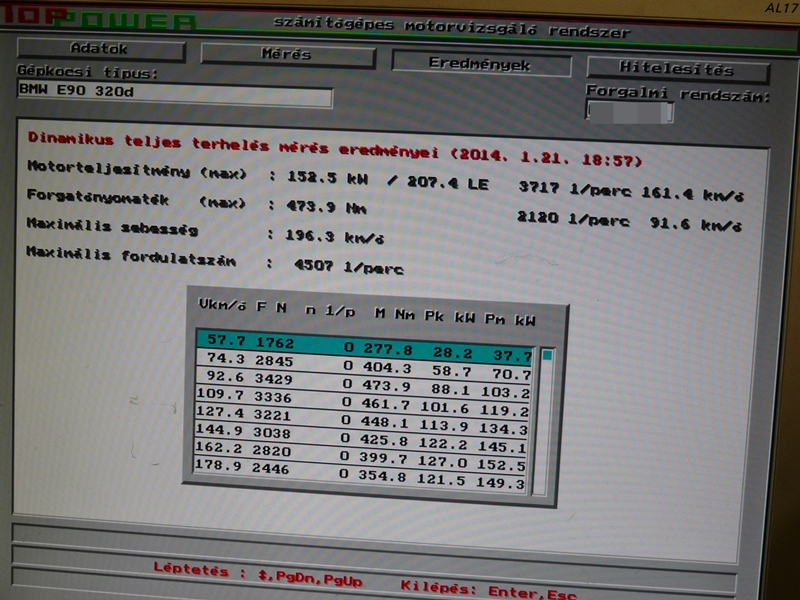The width and height of the screenshot is (800, 600).
Task: Select the table row starting with 144.9
Action: click(x=363, y=433)
